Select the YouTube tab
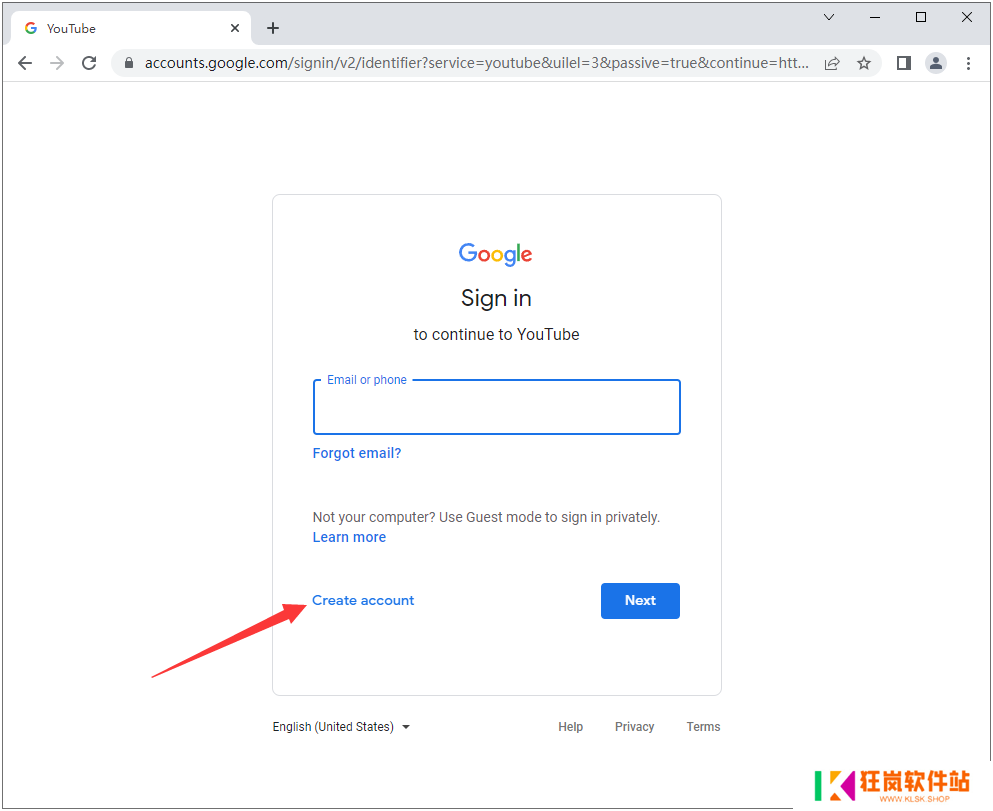 tap(120, 28)
